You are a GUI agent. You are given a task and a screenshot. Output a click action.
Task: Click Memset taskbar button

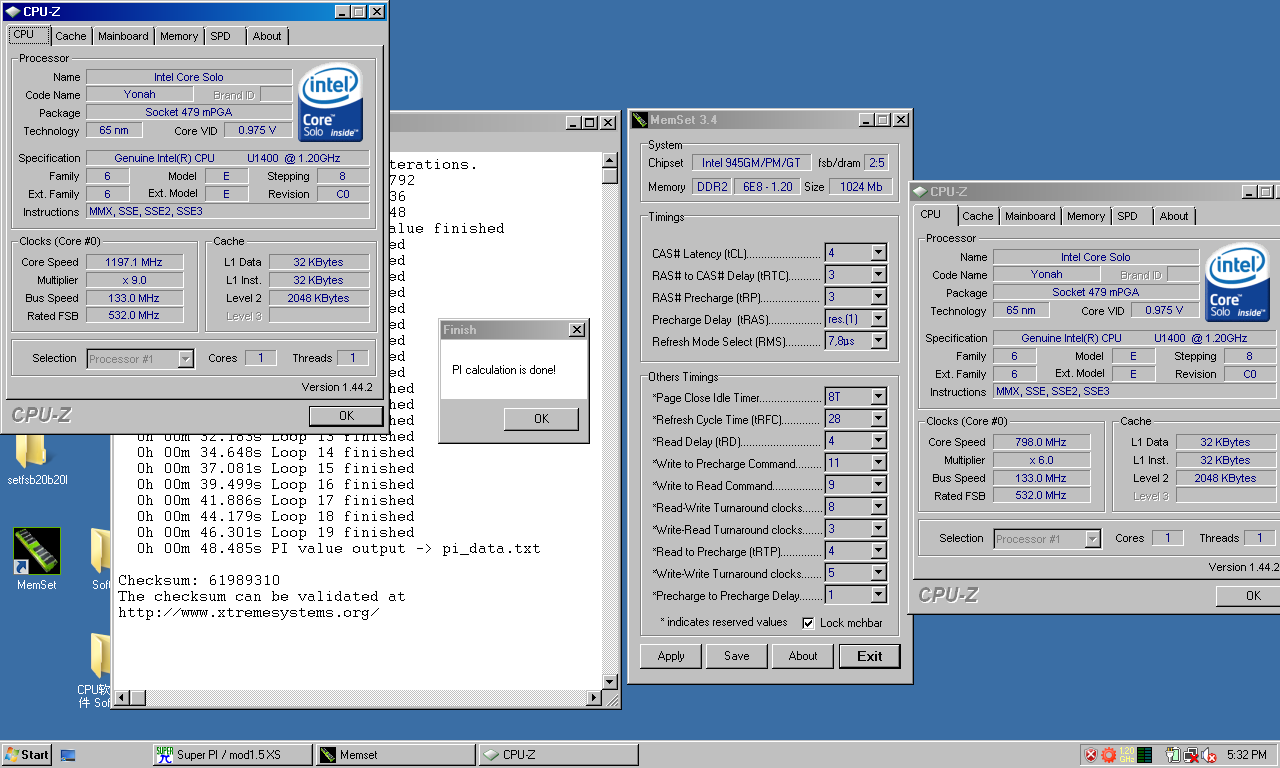click(394, 755)
